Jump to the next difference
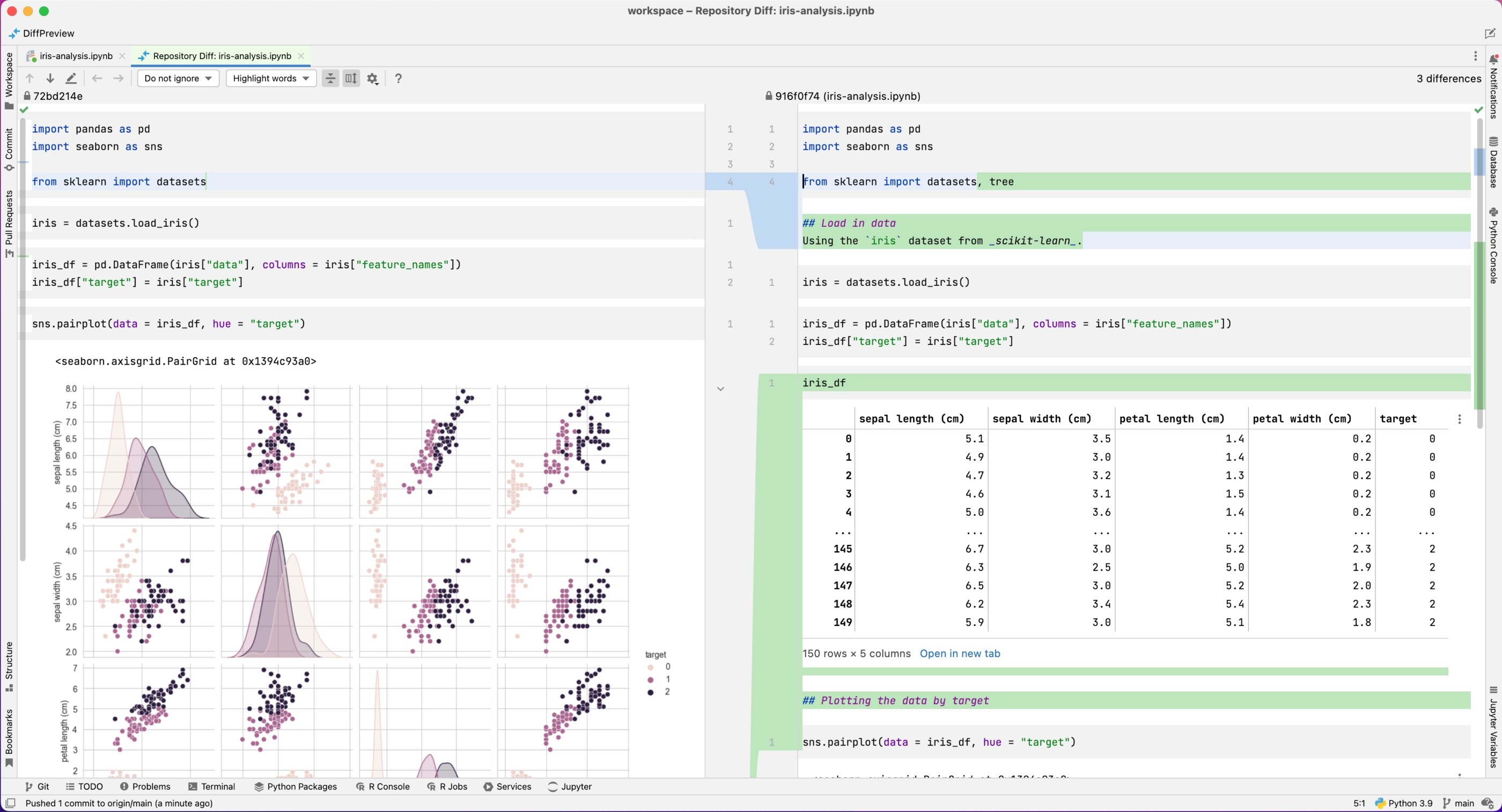 [x=49, y=78]
